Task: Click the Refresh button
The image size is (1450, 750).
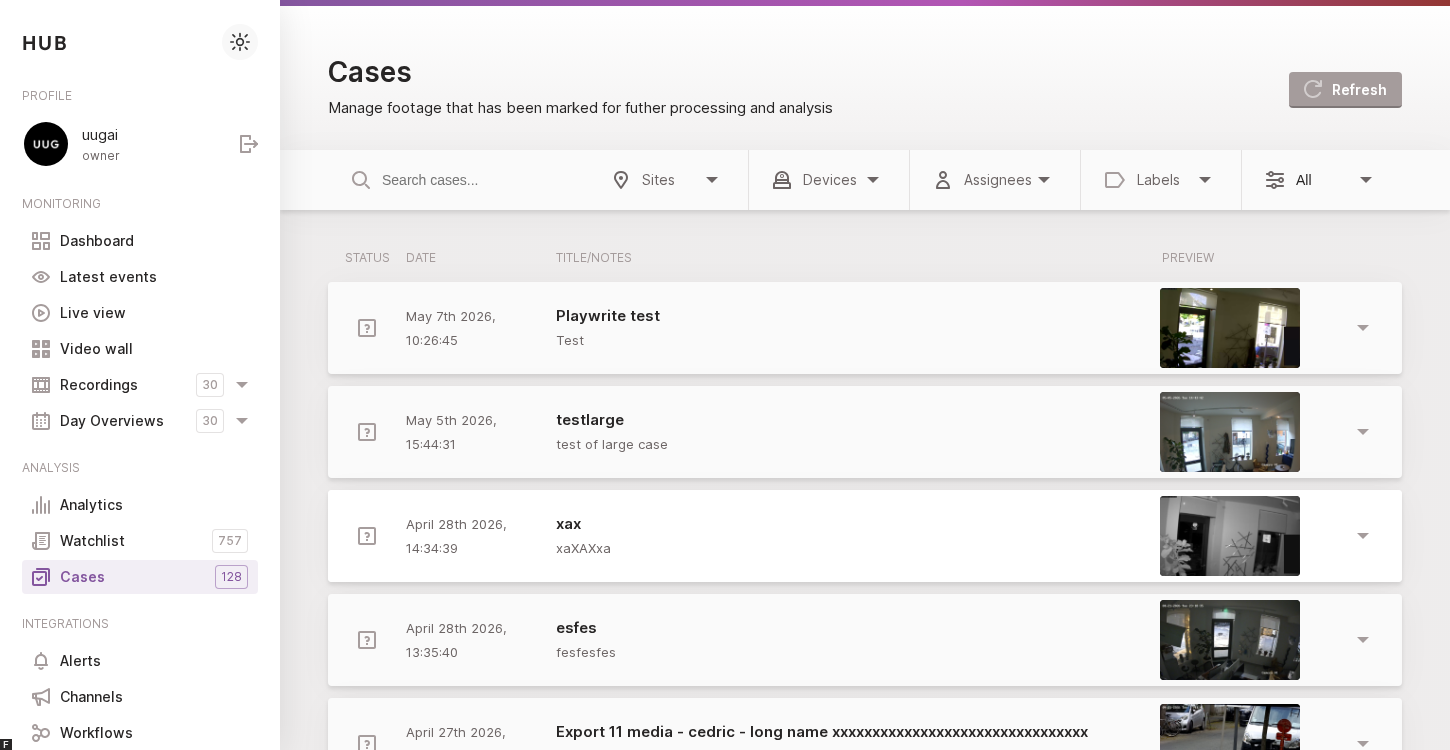Action: tap(1345, 90)
